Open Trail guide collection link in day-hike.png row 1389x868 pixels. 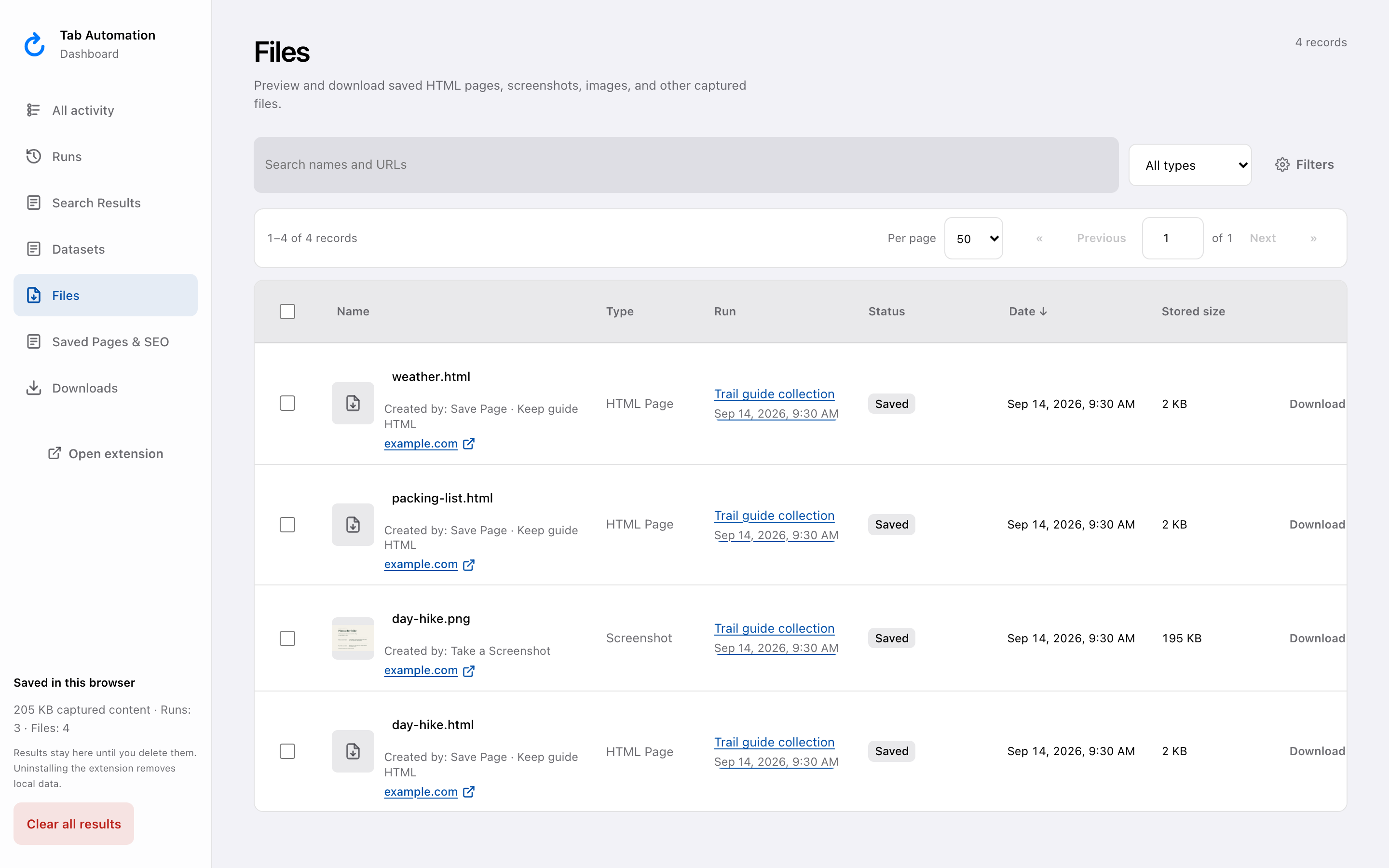(x=774, y=628)
